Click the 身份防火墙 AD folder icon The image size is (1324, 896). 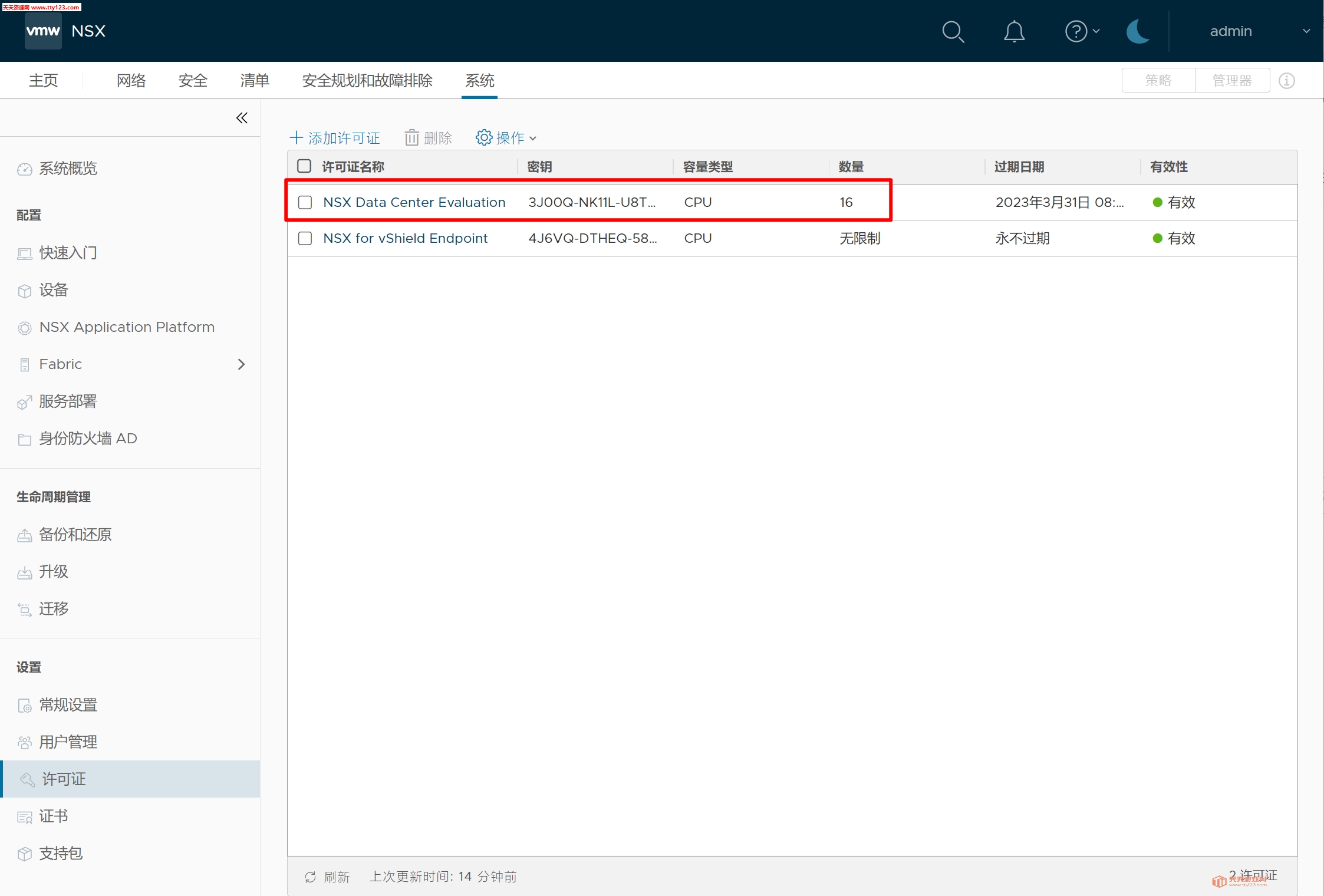point(25,440)
